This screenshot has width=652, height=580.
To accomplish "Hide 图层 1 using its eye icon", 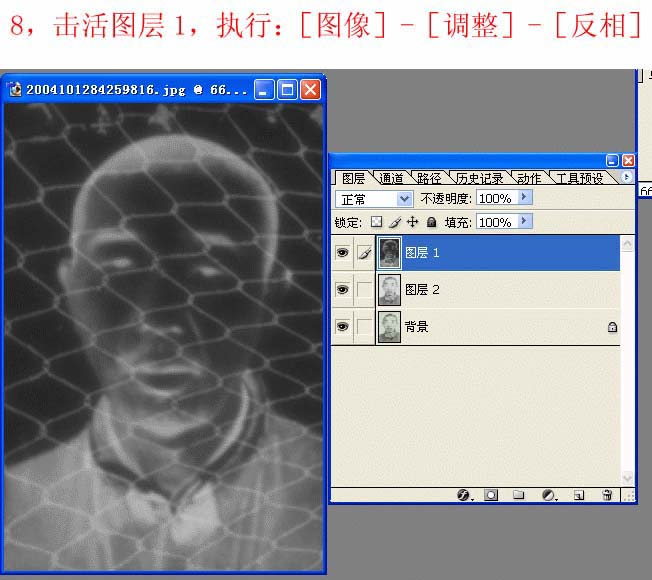I will [x=342, y=254].
